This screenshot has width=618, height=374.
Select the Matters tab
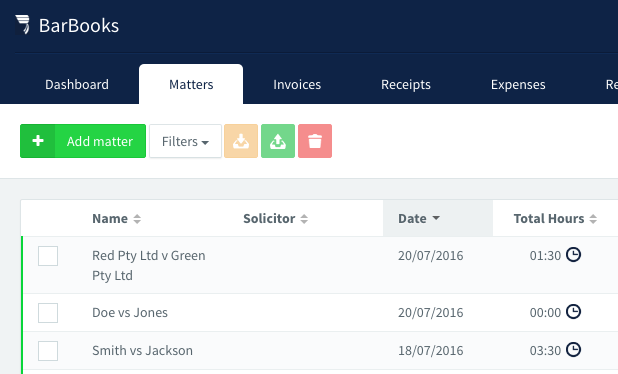point(191,84)
